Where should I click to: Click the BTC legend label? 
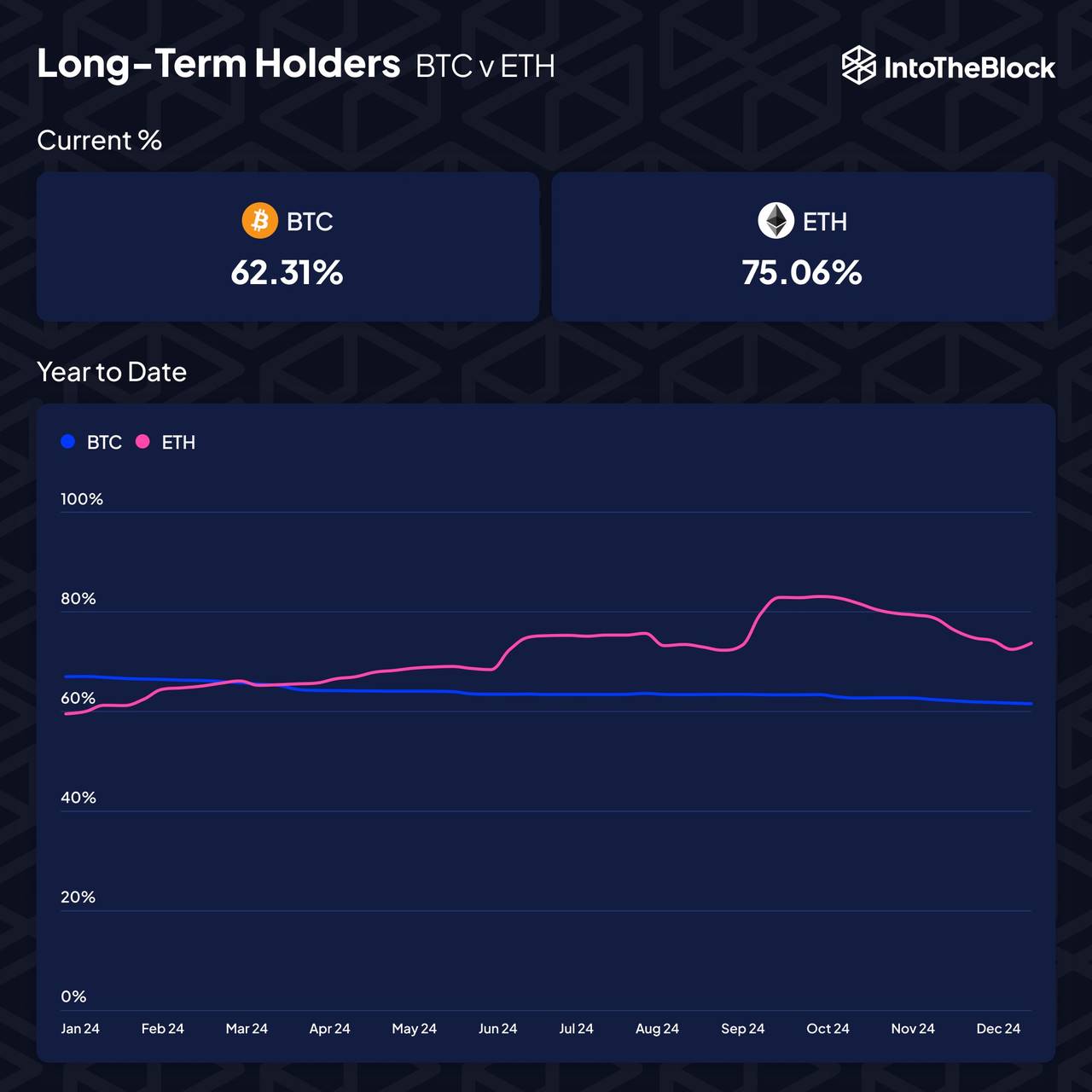(x=104, y=442)
